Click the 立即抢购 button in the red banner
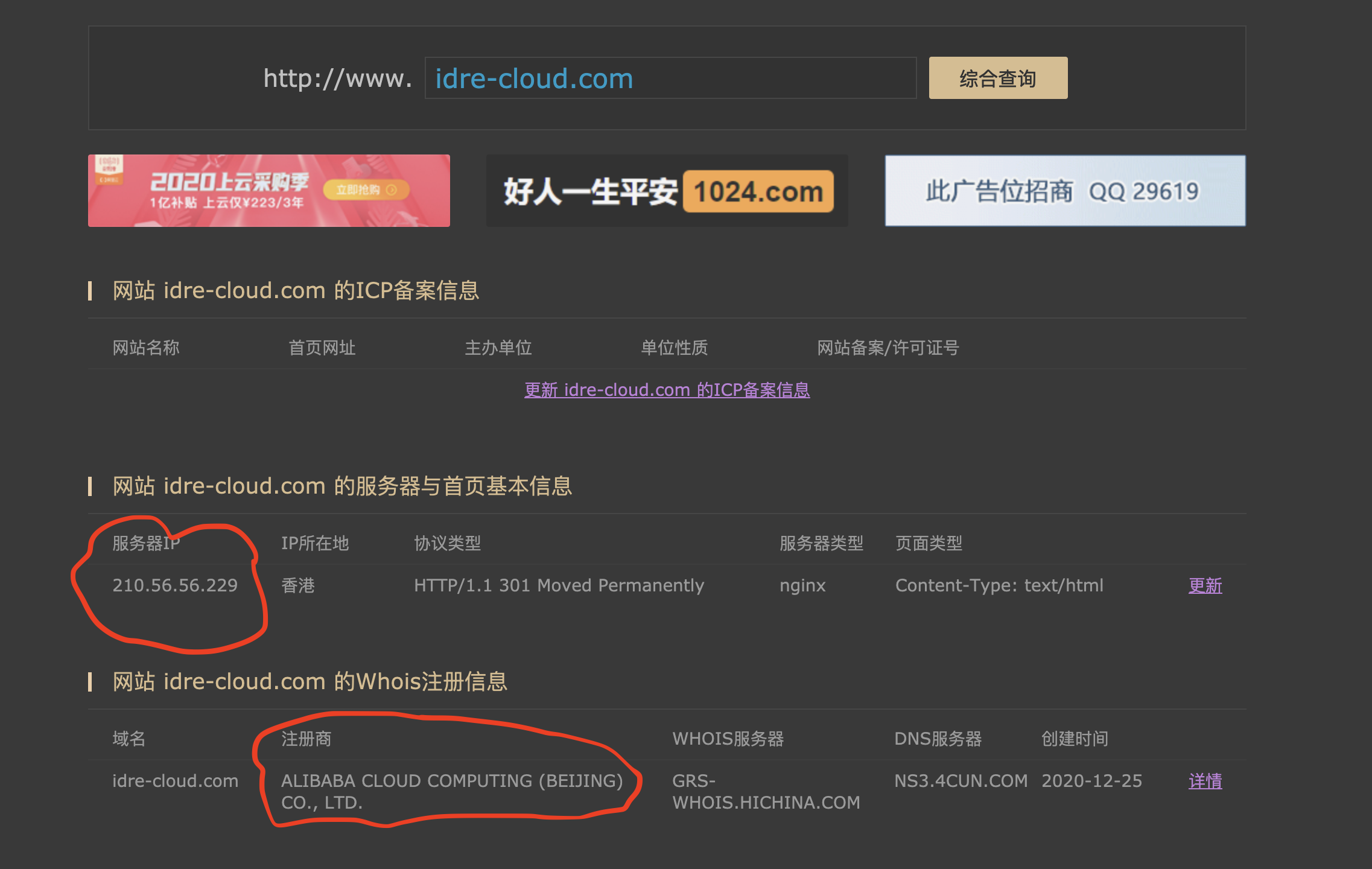 (366, 190)
